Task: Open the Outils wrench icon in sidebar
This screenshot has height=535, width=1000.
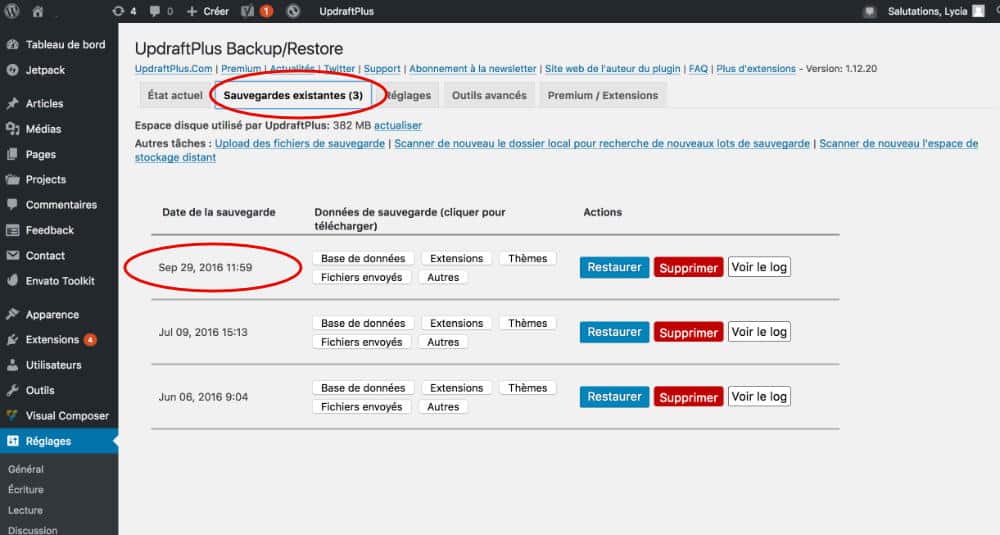Action: click(x=12, y=390)
